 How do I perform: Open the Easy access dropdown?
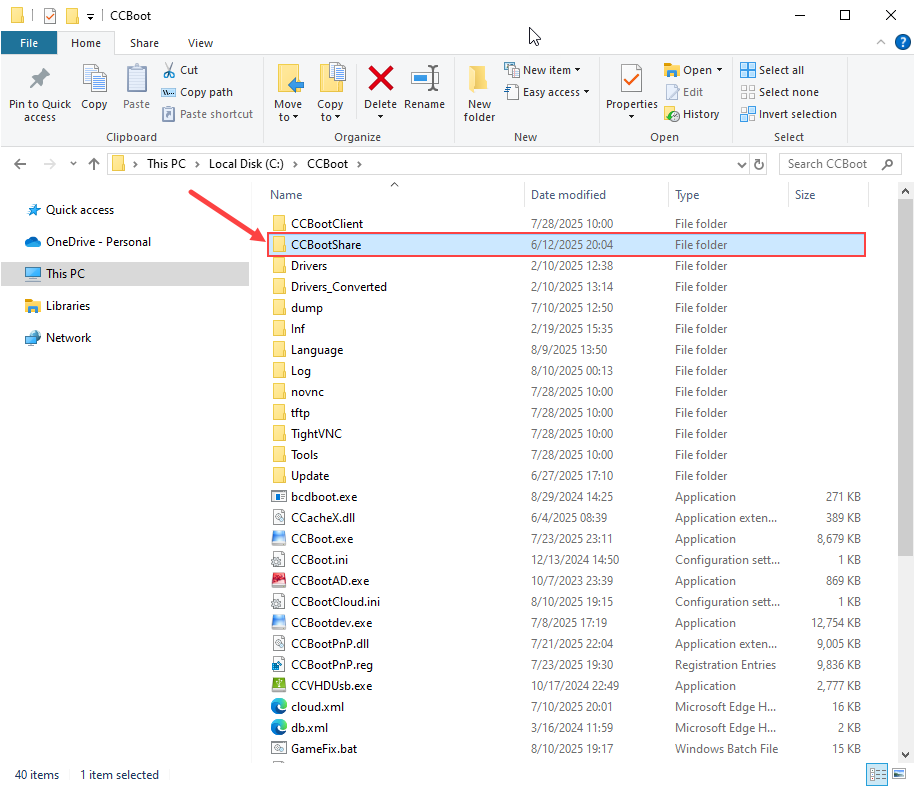[x=556, y=92]
